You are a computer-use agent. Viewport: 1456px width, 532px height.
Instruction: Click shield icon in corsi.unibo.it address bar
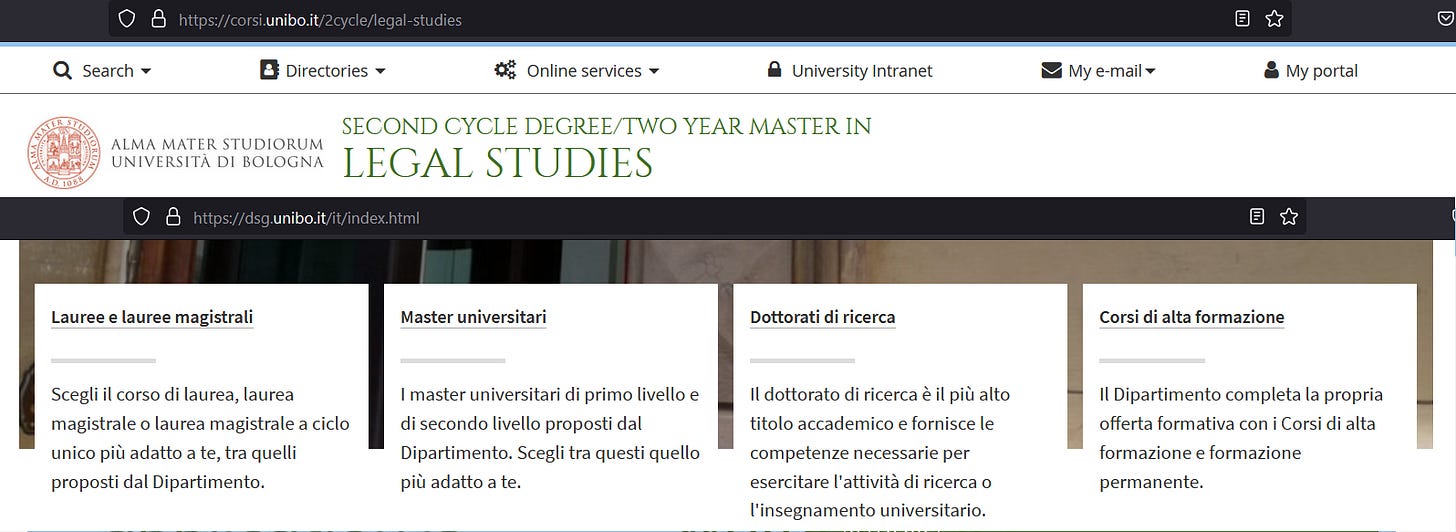coord(126,19)
